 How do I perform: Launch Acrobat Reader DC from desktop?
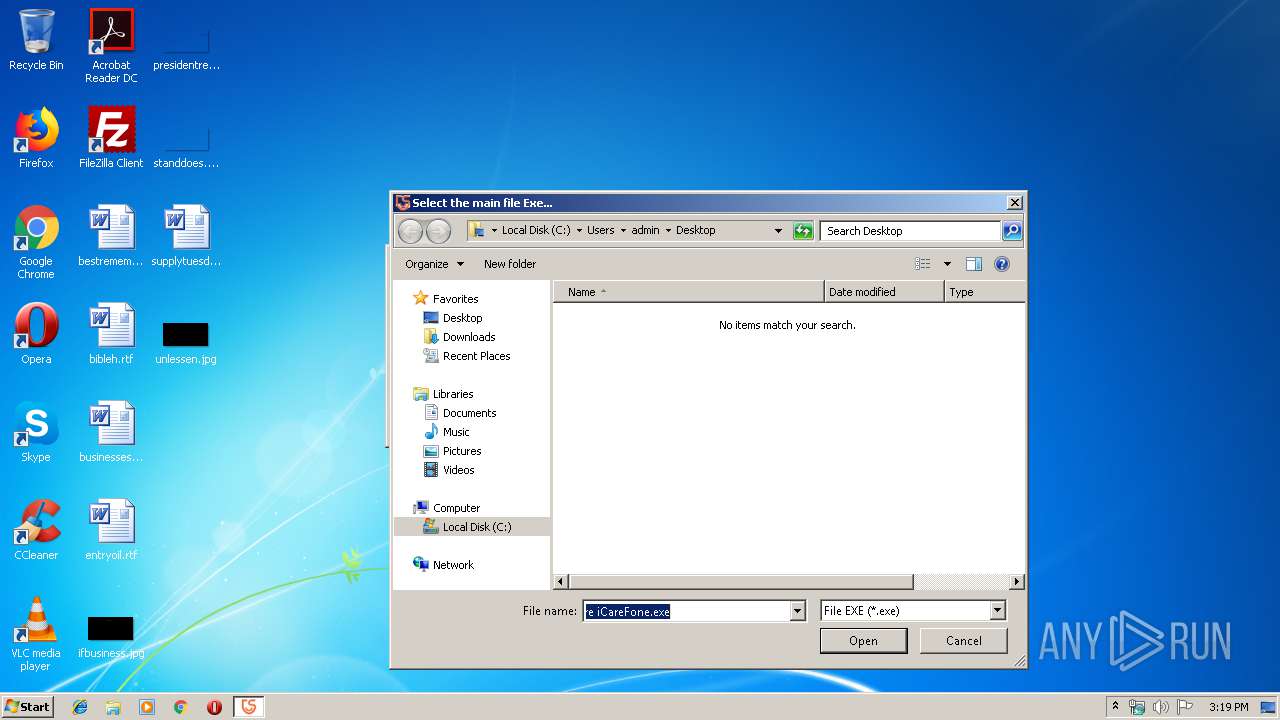(x=111, y=46)
